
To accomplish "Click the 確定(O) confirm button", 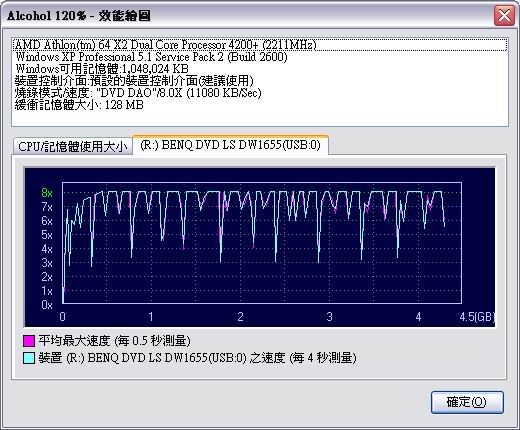I will tap(467, 402).
